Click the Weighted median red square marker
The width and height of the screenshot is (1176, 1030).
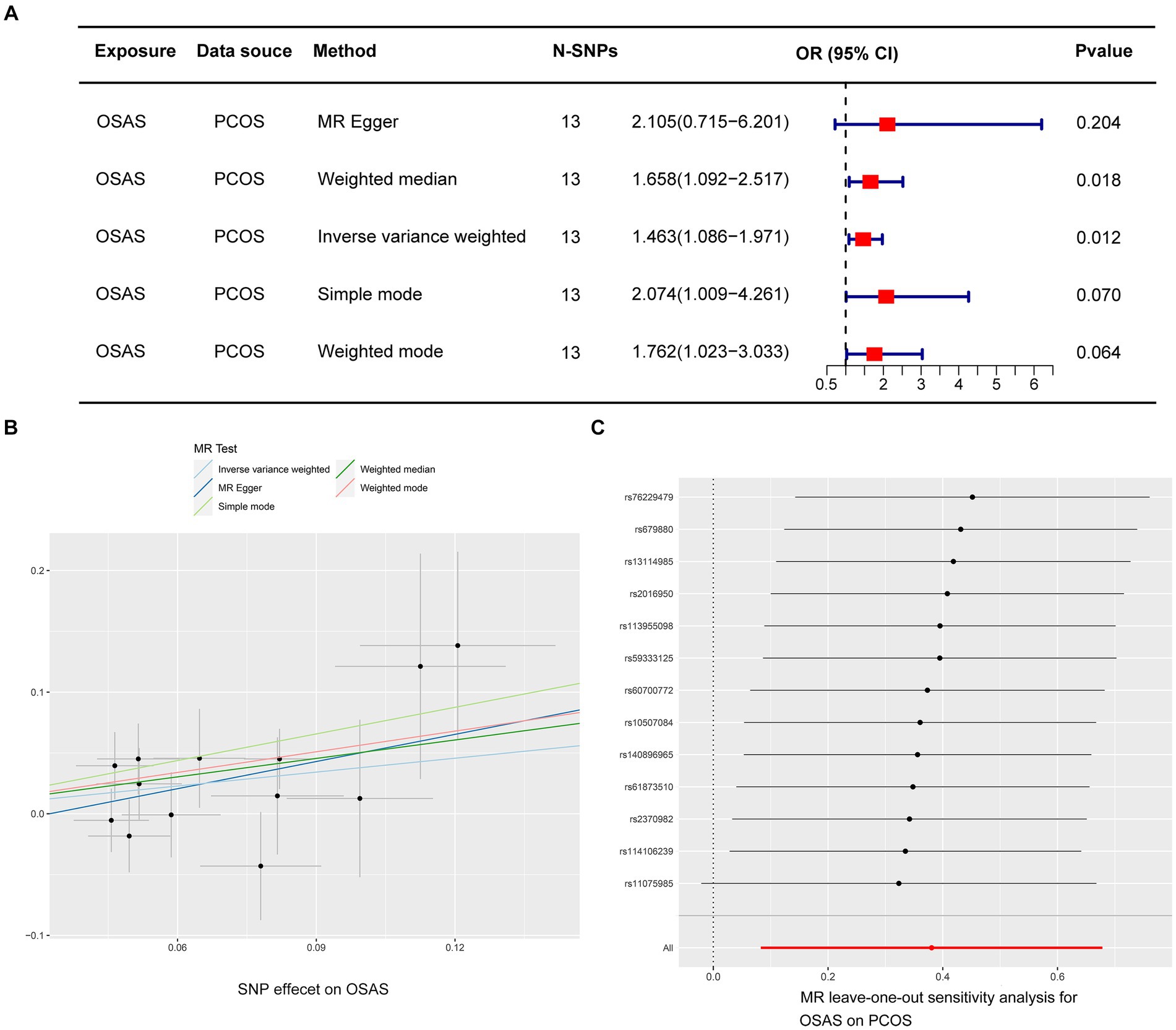click(870, 182)
